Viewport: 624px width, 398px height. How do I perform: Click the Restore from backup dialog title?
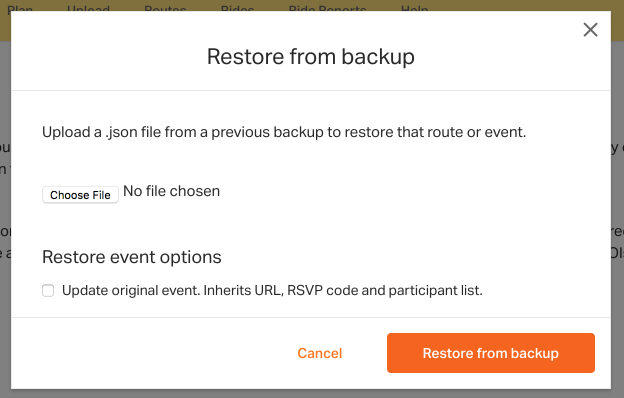[x=311, y=57]
